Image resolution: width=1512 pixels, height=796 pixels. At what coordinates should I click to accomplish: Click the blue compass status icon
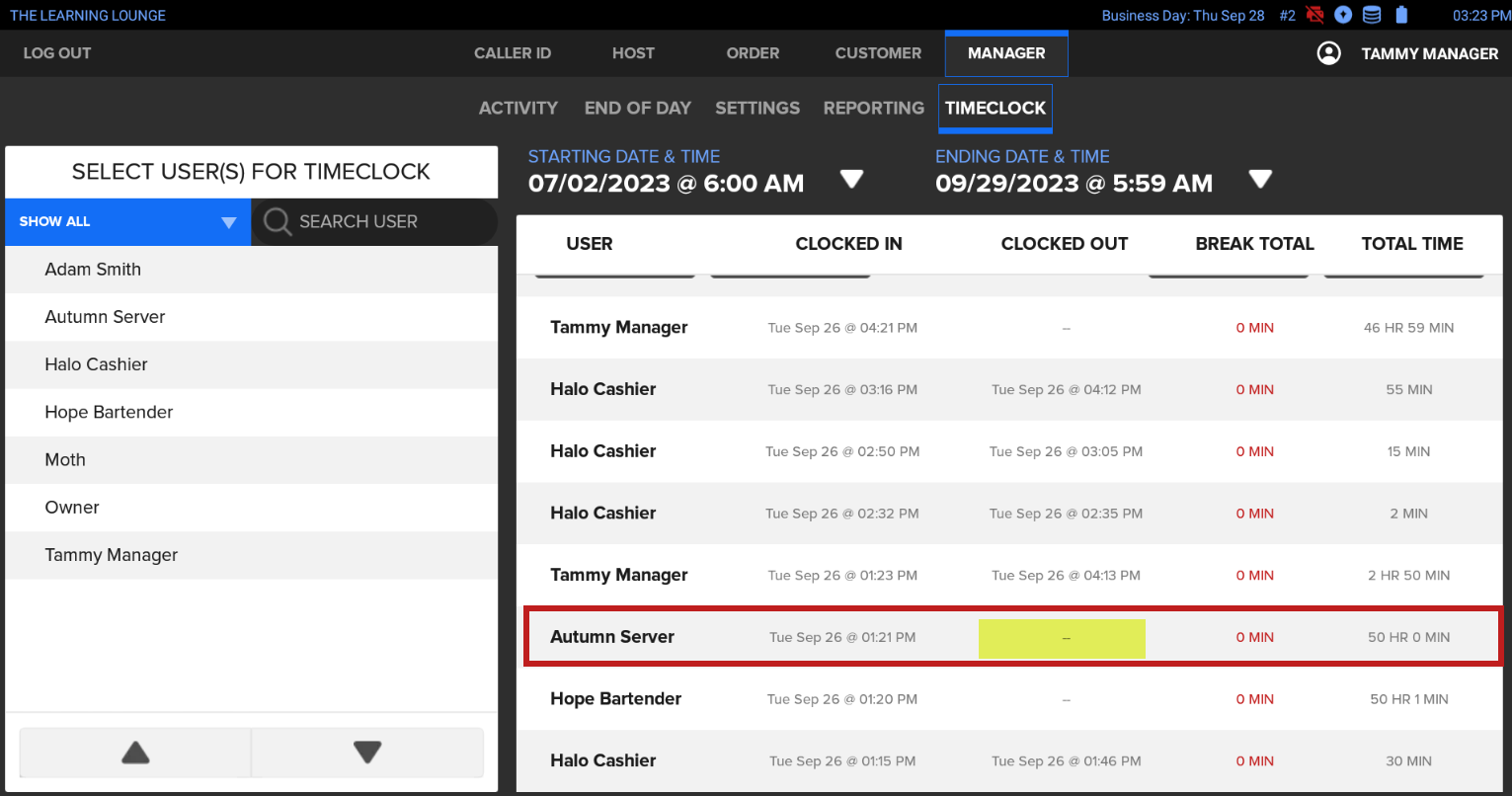(x=1343, y=15)
